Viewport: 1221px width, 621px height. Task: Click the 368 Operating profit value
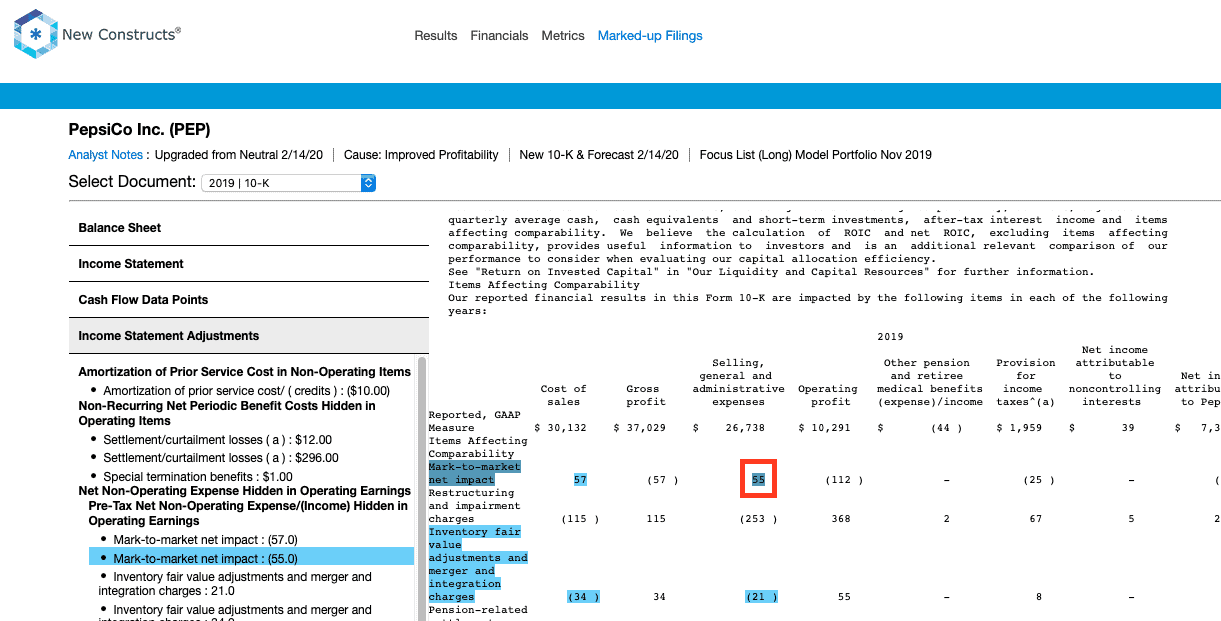[841, 519]
